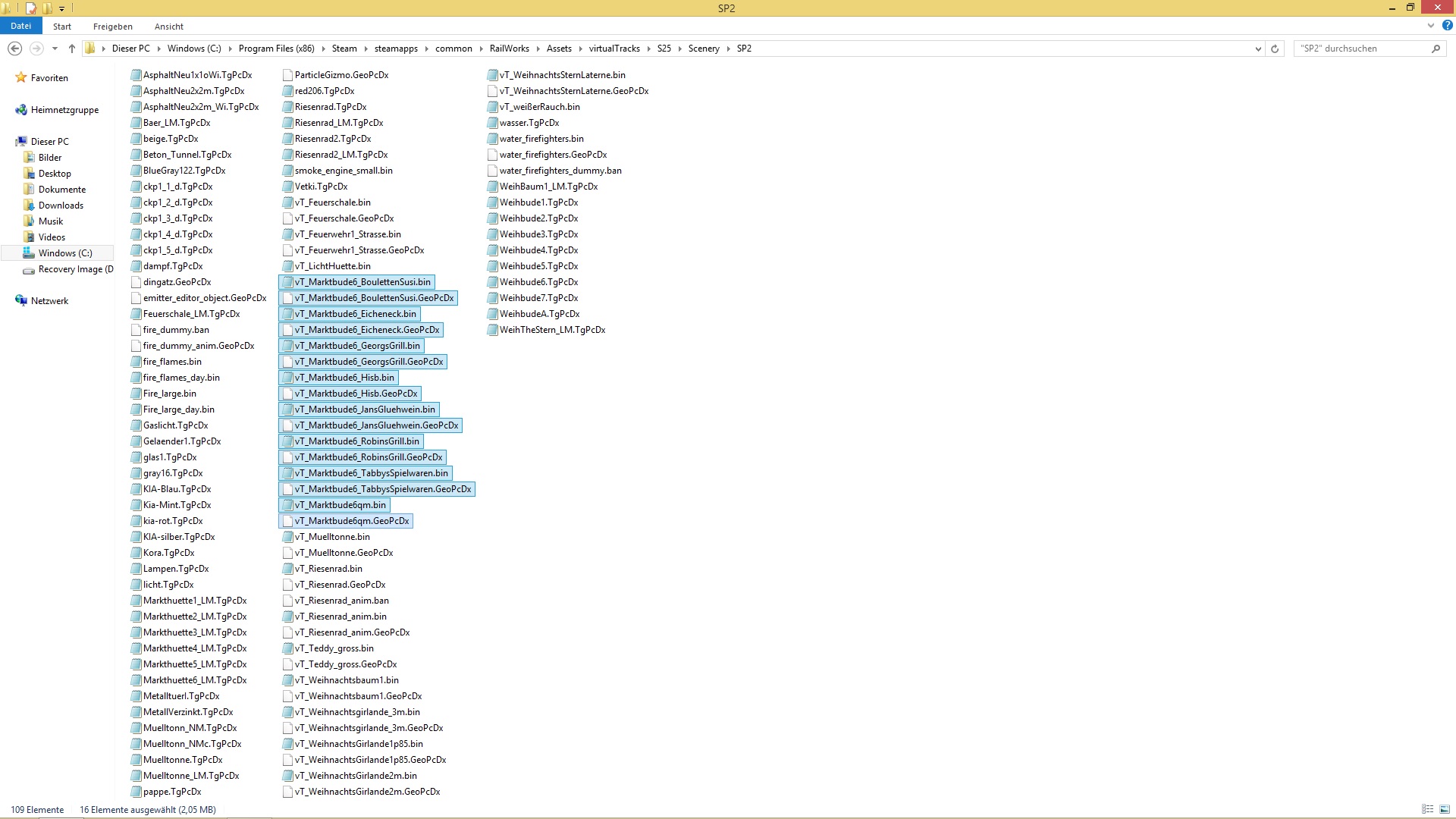The width and height of the screenshot is (1456, 819).
Task: Open the Explorer help icon
Action: pos(1447,26)
